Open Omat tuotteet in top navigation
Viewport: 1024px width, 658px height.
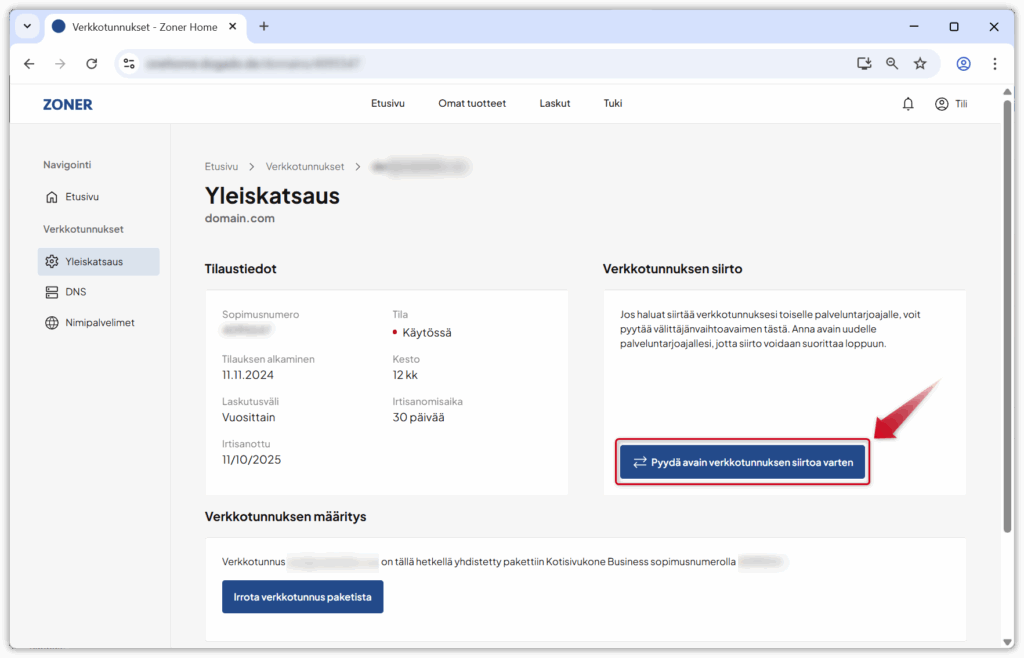(472, 104)
